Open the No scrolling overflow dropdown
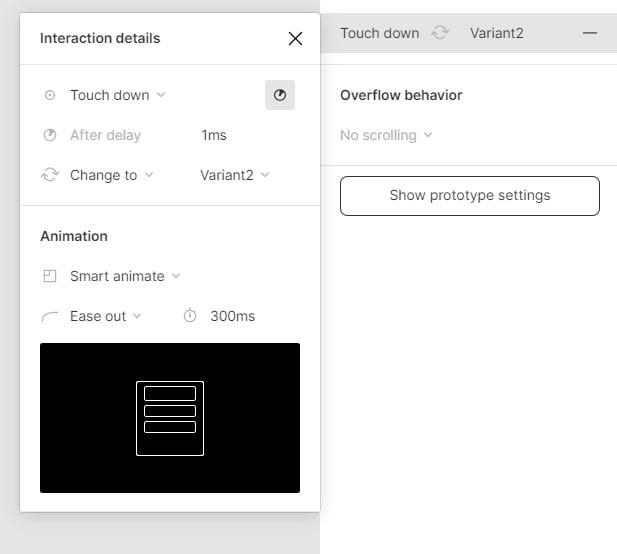Image resolution: width=617 pixels, height=554 pixels. (x=386, y=135)
